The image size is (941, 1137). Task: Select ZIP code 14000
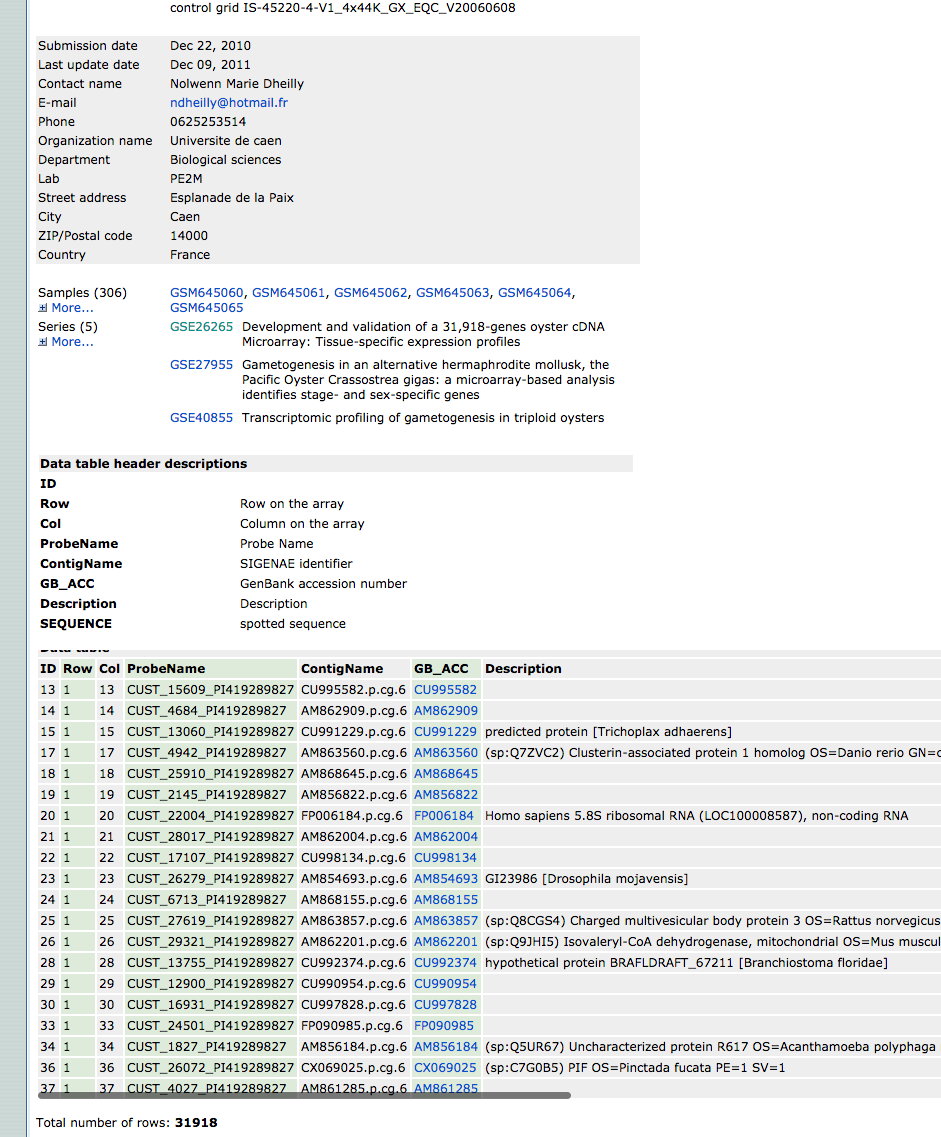[188, 236]
